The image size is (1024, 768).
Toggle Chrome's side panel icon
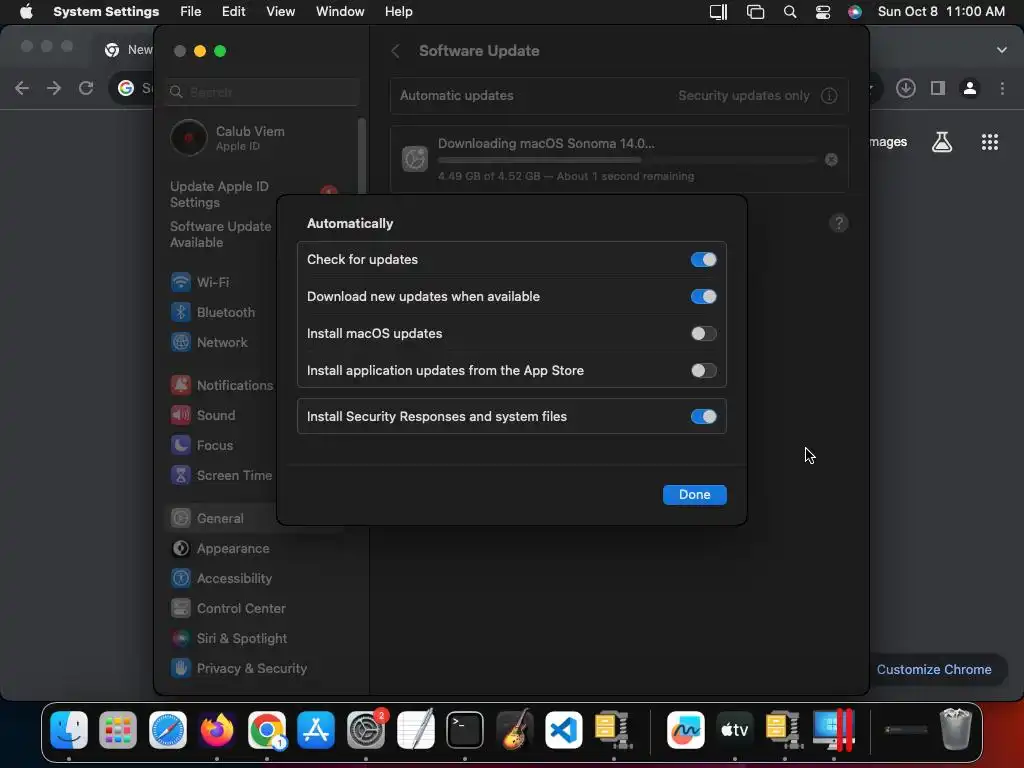click(x=938, y=88)
